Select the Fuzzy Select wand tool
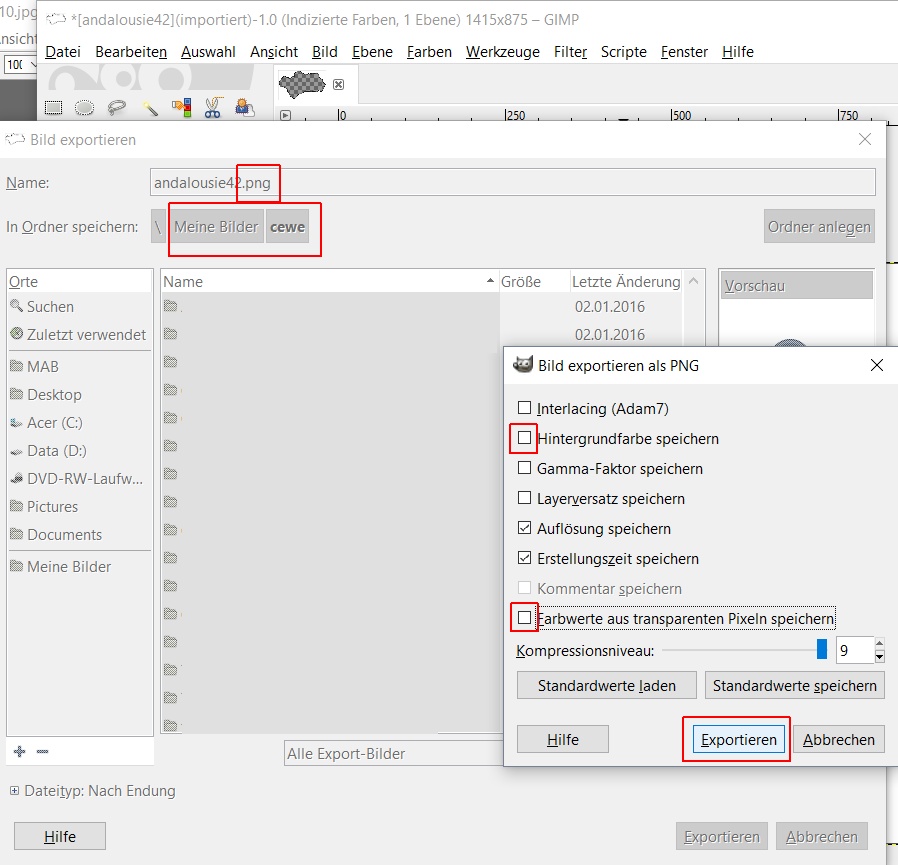The width and height of the screenshot is (898, 865). 149,107
